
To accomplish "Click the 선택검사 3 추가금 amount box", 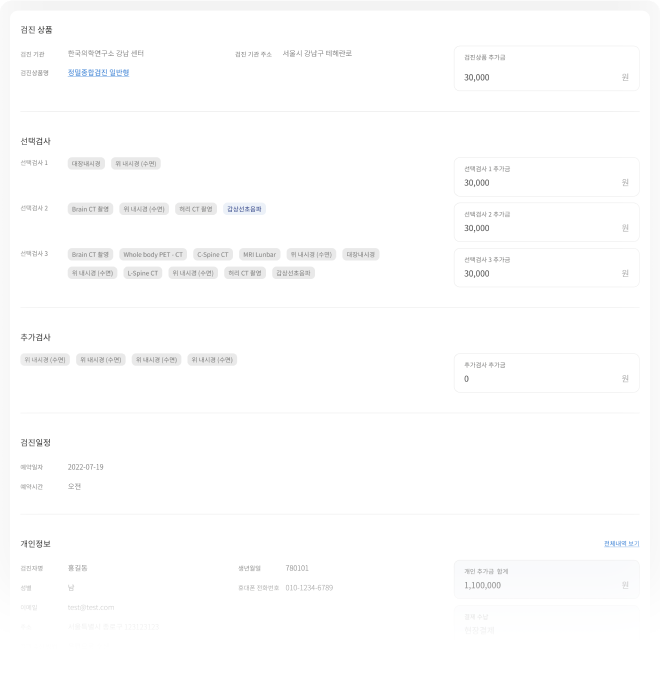I will click(x=546, y=273).
